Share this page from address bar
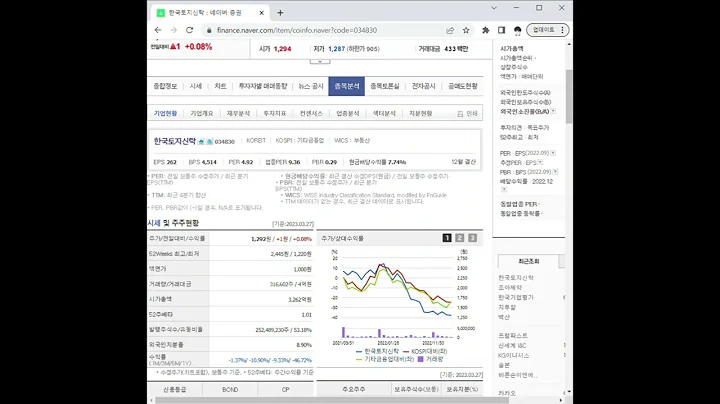720x404 pixels. click(450, 30)
